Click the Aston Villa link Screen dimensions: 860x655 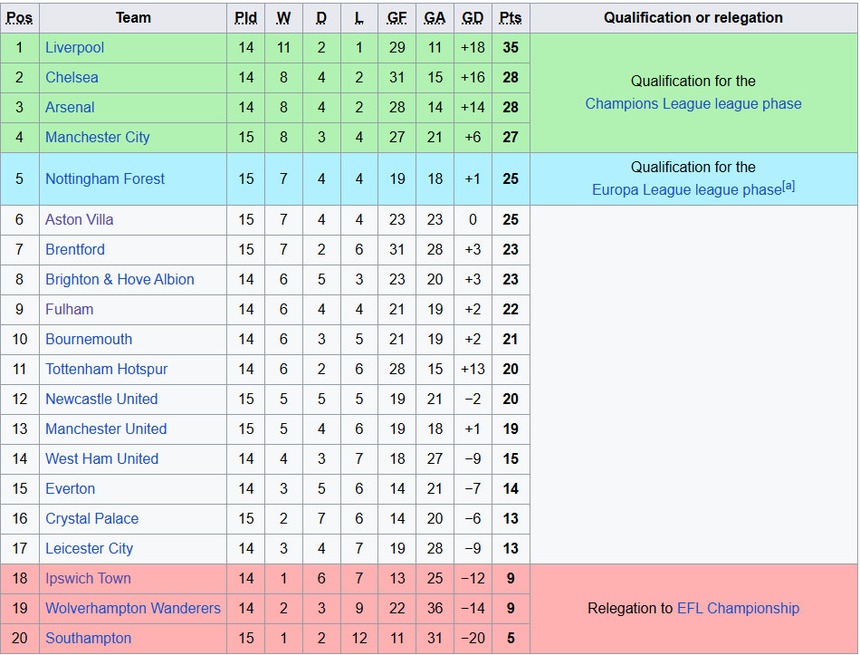click(x=79, y=219)
